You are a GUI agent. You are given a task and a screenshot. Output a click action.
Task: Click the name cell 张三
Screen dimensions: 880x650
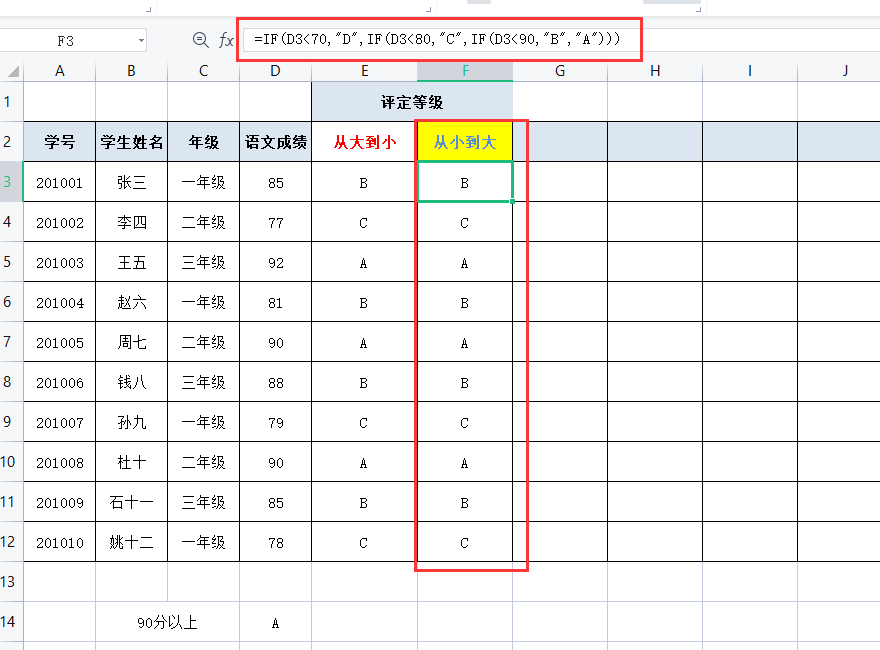click(x=131, y=182)
